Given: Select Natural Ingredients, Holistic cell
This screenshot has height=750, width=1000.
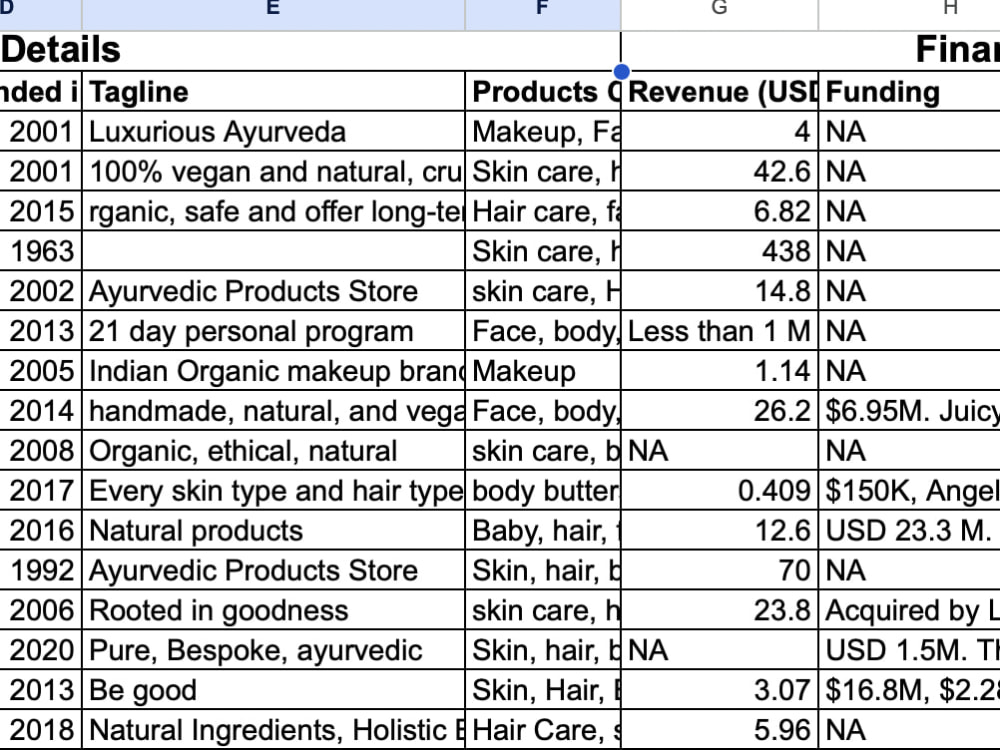Looking at the screenshot, I should click(x=274, y=730).
